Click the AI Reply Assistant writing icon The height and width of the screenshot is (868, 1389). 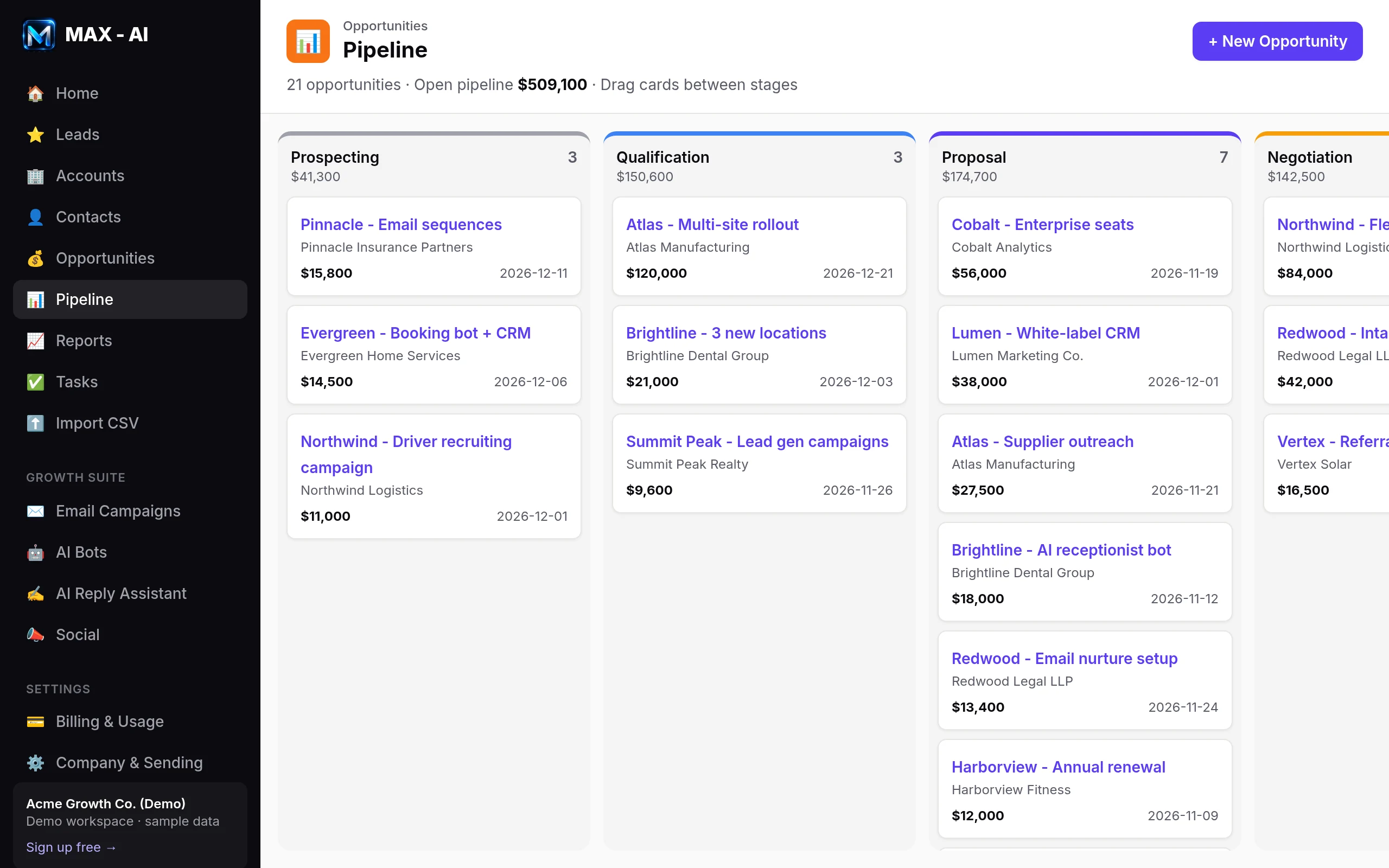pyautogui.click(x=36, y=593)
